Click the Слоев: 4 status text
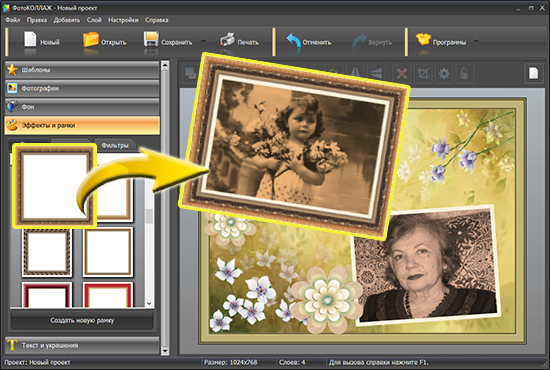The height and width of the screenshot is (370, 550). (x=292, y=362)
